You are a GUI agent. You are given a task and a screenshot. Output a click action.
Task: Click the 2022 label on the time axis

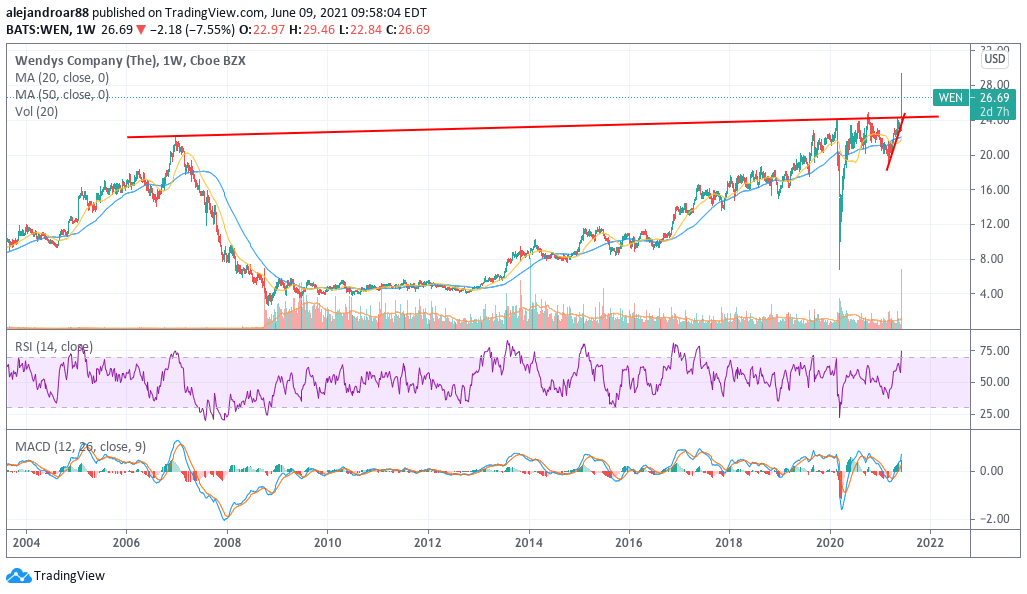930,542
